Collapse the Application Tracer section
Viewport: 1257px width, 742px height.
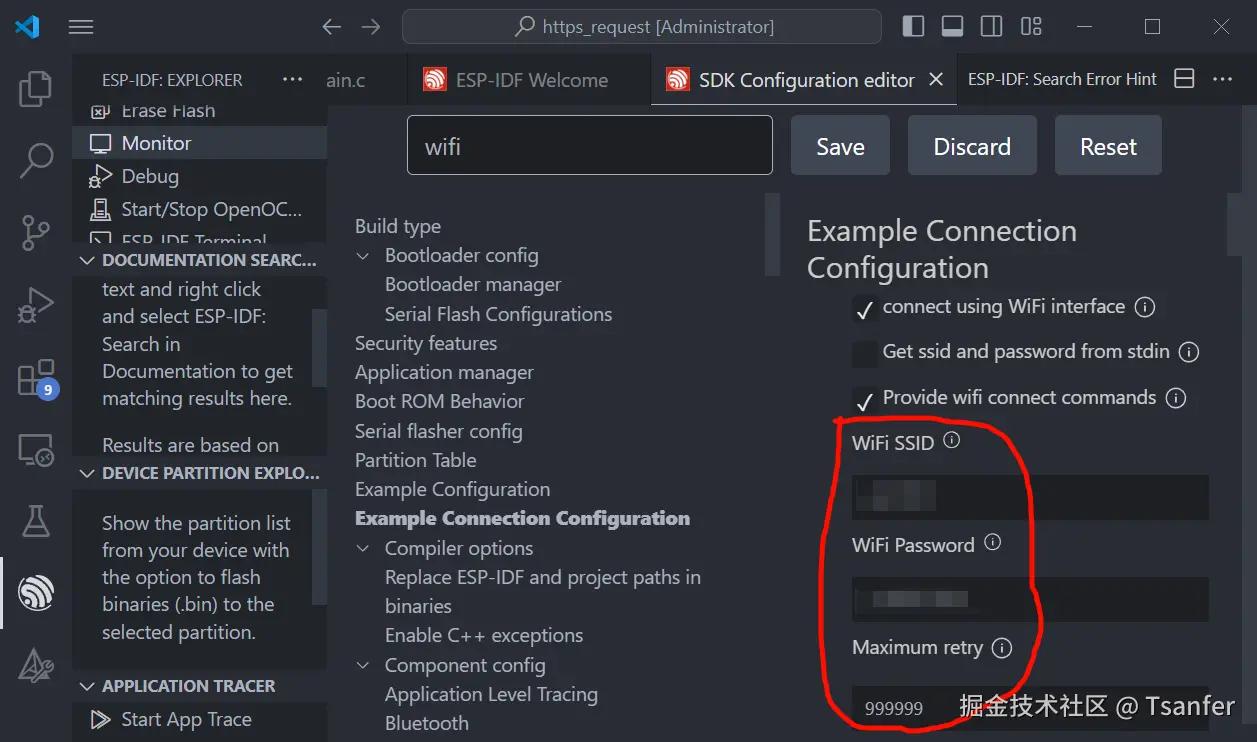(x=199, y=686)
